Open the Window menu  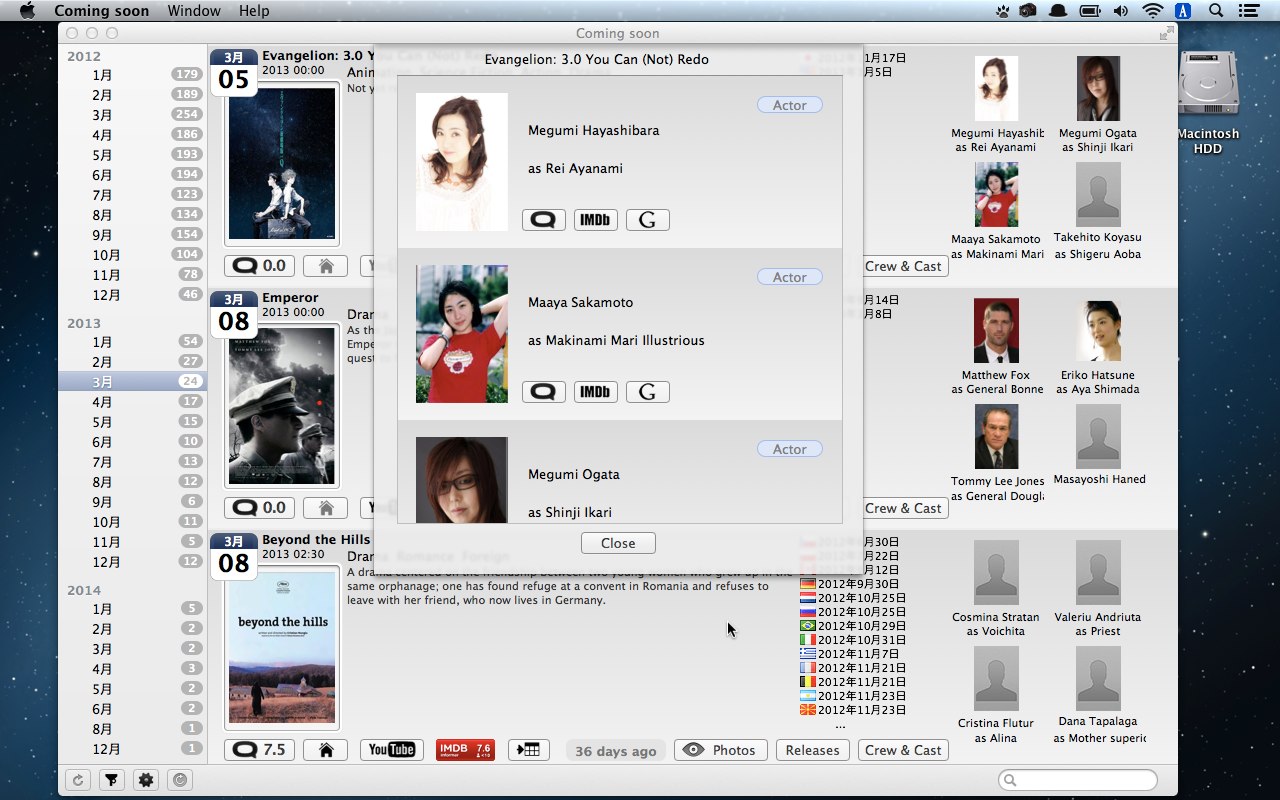click(x=194, y=11)
